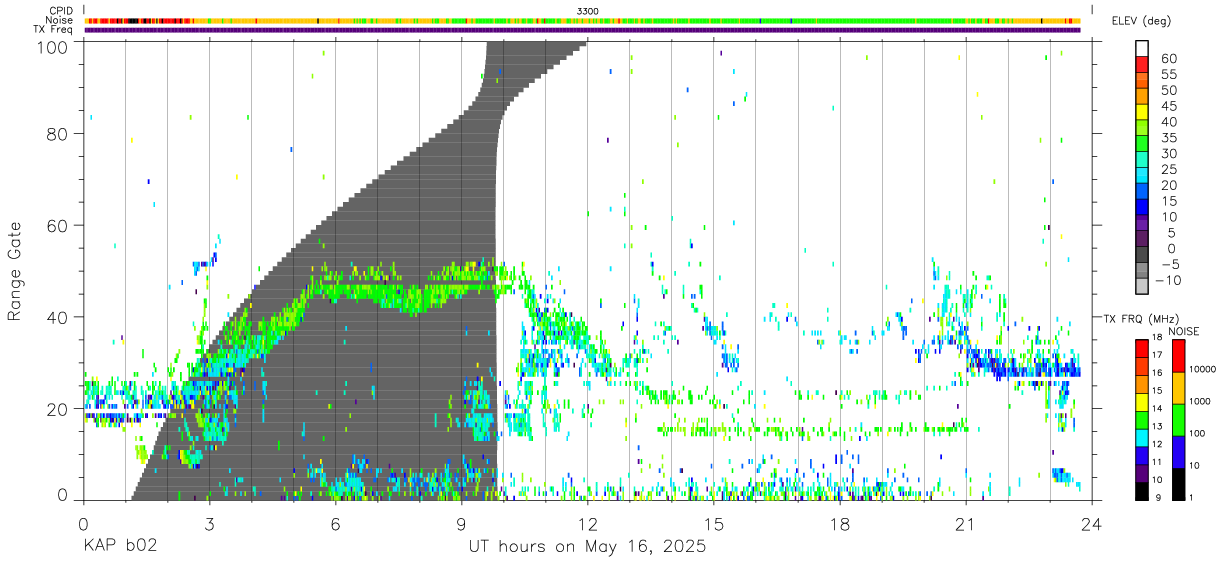
Task: Click the yellow segment of the elevation color bar
Action: [x=1142, y=113]
